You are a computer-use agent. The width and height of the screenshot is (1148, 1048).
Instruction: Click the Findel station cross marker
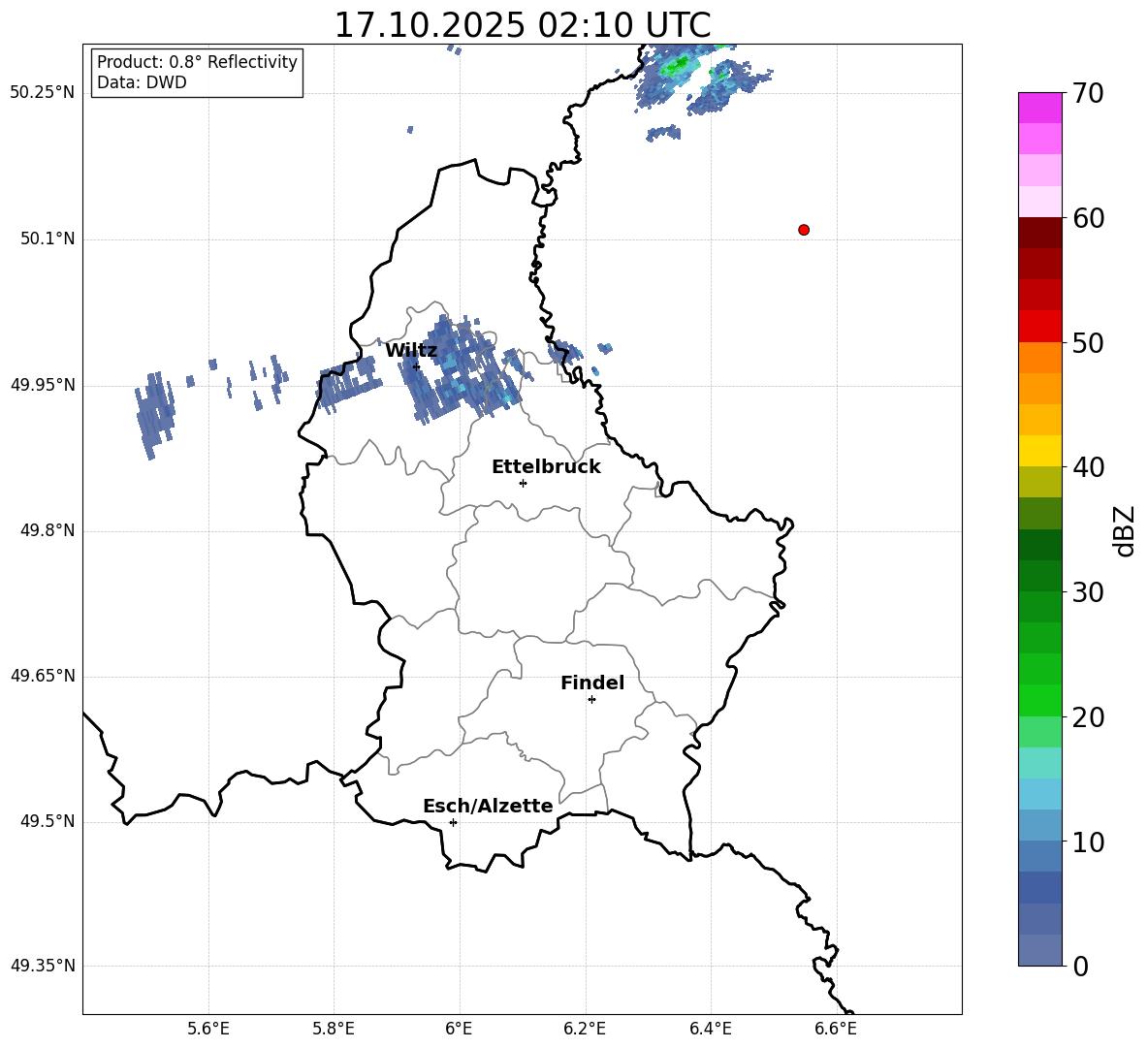(591, 700)
